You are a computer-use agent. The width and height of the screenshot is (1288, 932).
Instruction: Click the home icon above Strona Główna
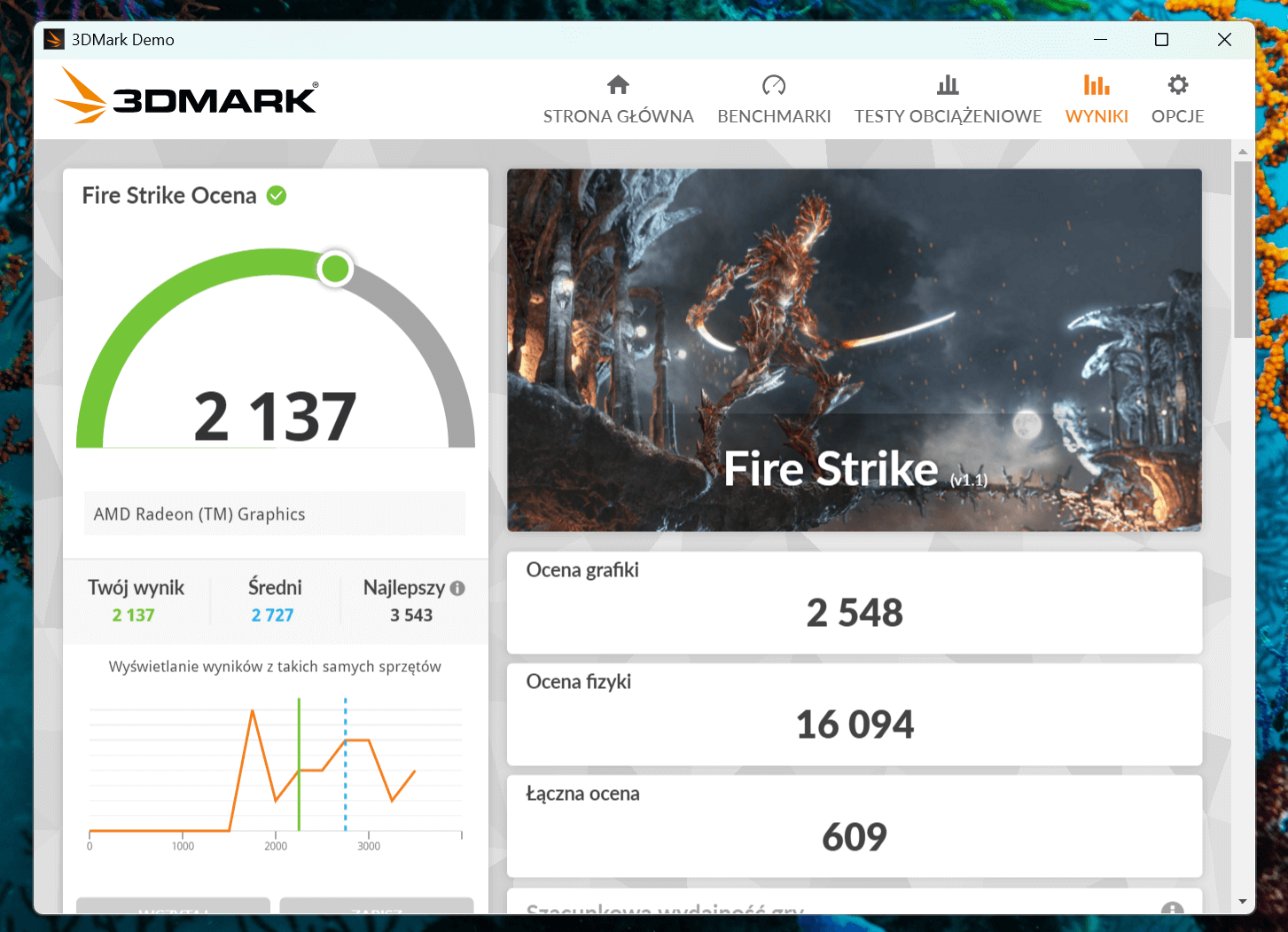click(x=618, y=85)
